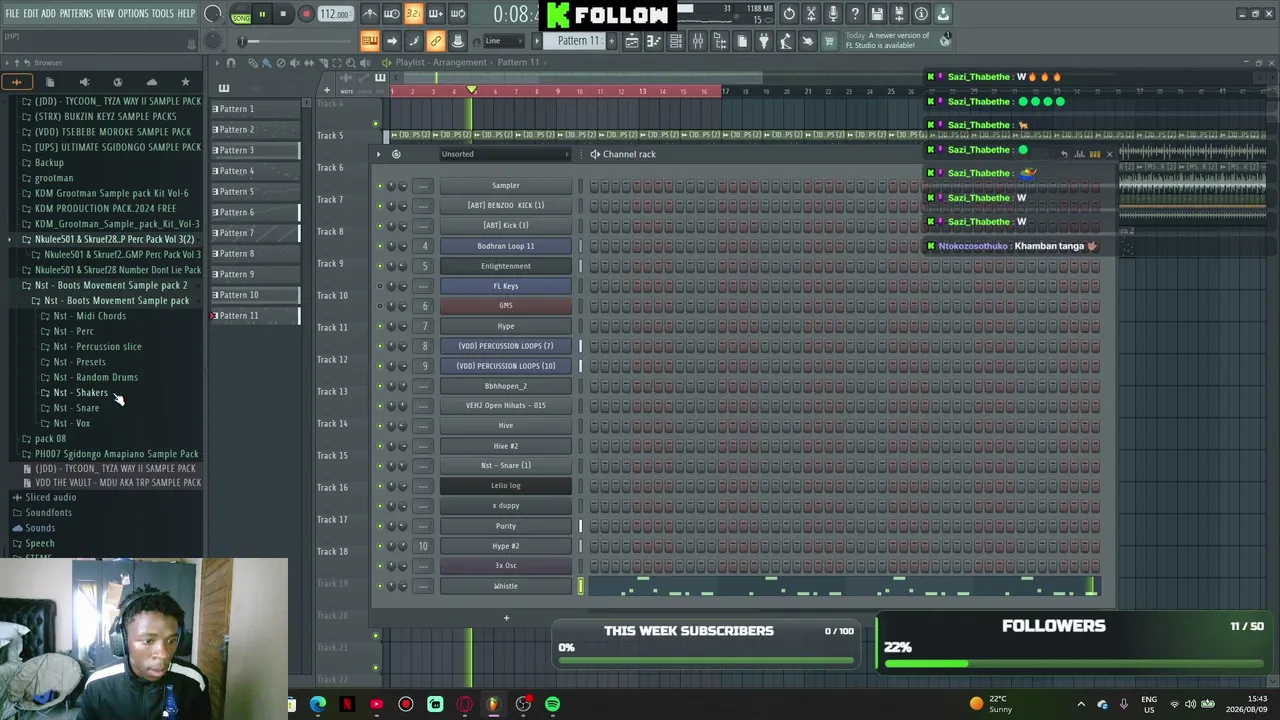Open the undo history icon
This screenshot has width=1280, height=720.
pyautogui.click(x=789, y=14)
